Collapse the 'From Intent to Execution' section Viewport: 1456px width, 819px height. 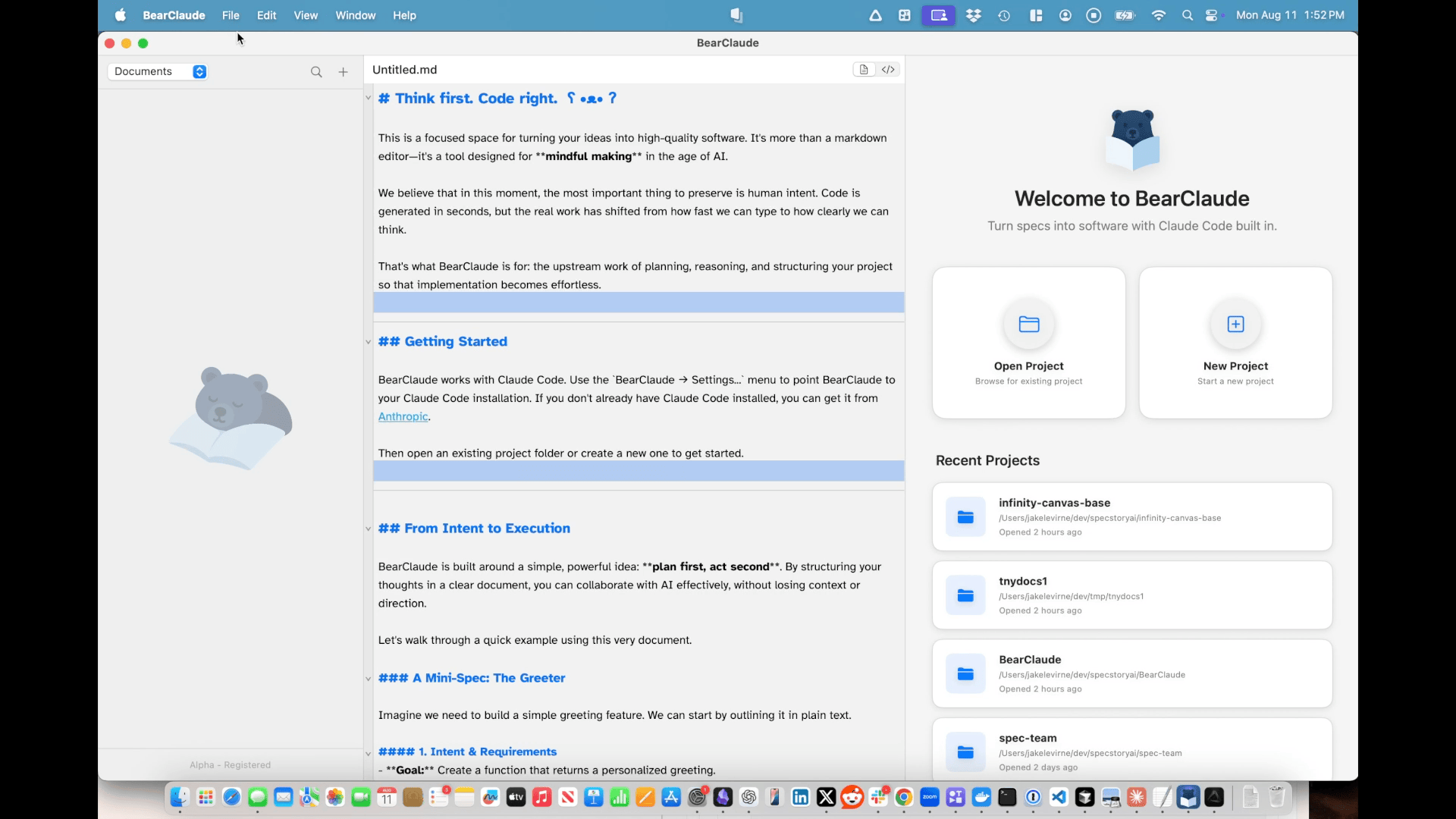coord(369,529)
